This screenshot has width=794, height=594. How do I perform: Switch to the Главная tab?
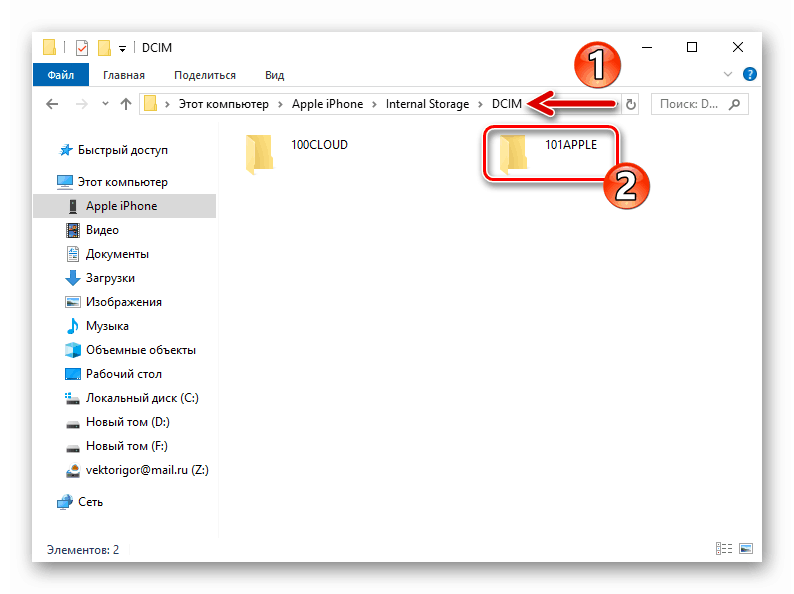tap(124, 75)
